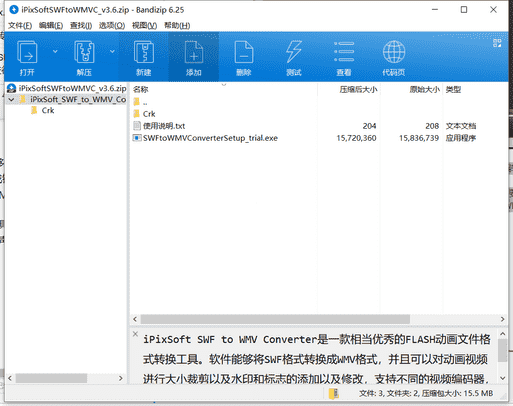
Task: Click the tree panel horizontal scrollbar thumb
Action: pyautogui.click(x=51, y=378)
